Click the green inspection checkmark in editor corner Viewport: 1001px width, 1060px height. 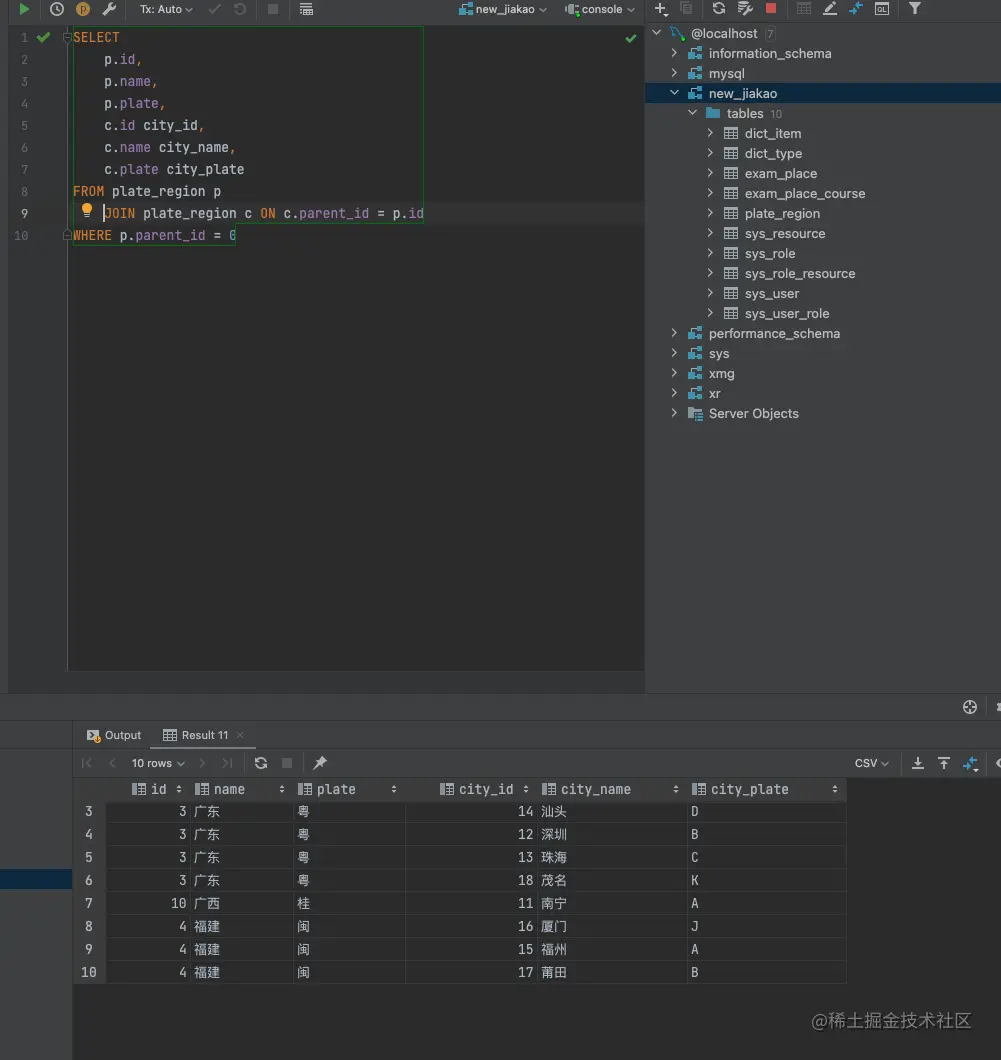click(x=631, y=39)
